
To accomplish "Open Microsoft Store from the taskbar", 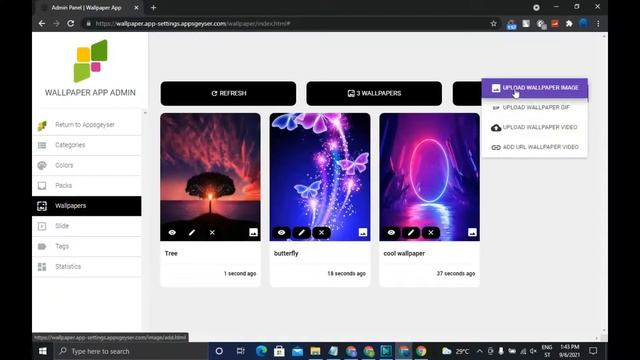I will coord(280,351).
